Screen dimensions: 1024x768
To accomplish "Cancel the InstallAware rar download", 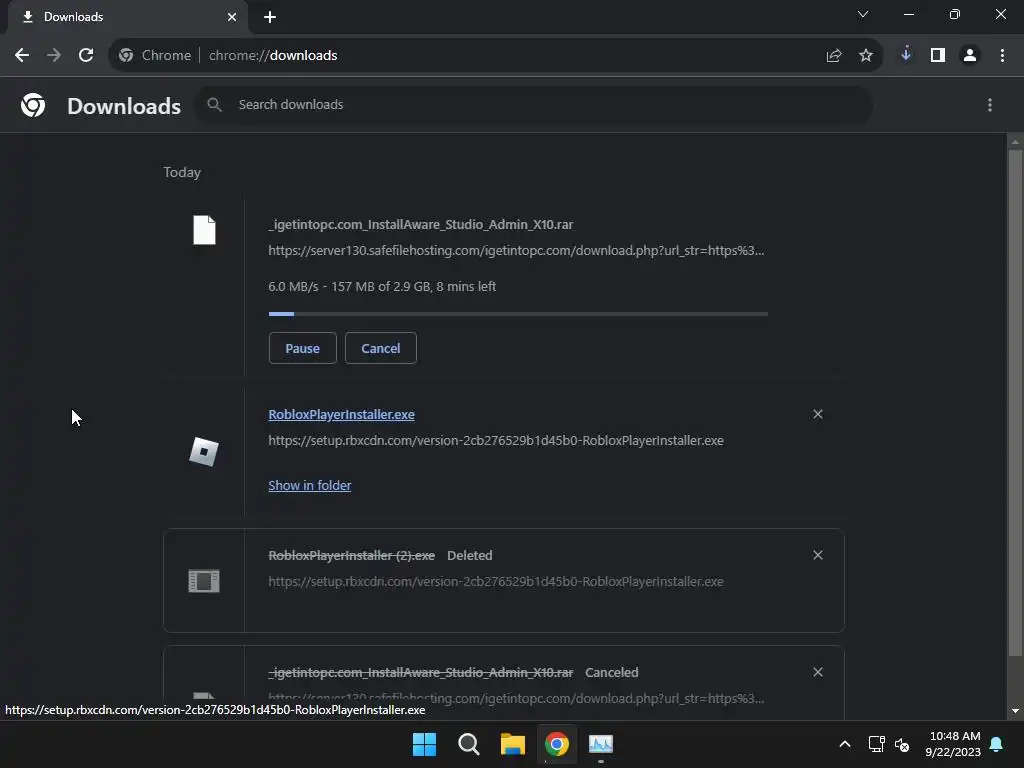I will (x=381, y=348).
